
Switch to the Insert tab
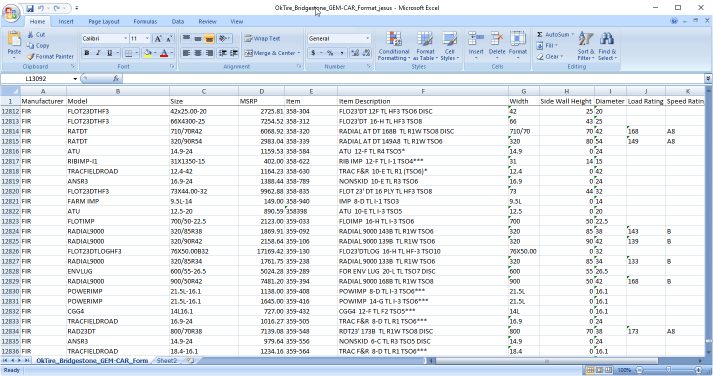tap(66, 21)
